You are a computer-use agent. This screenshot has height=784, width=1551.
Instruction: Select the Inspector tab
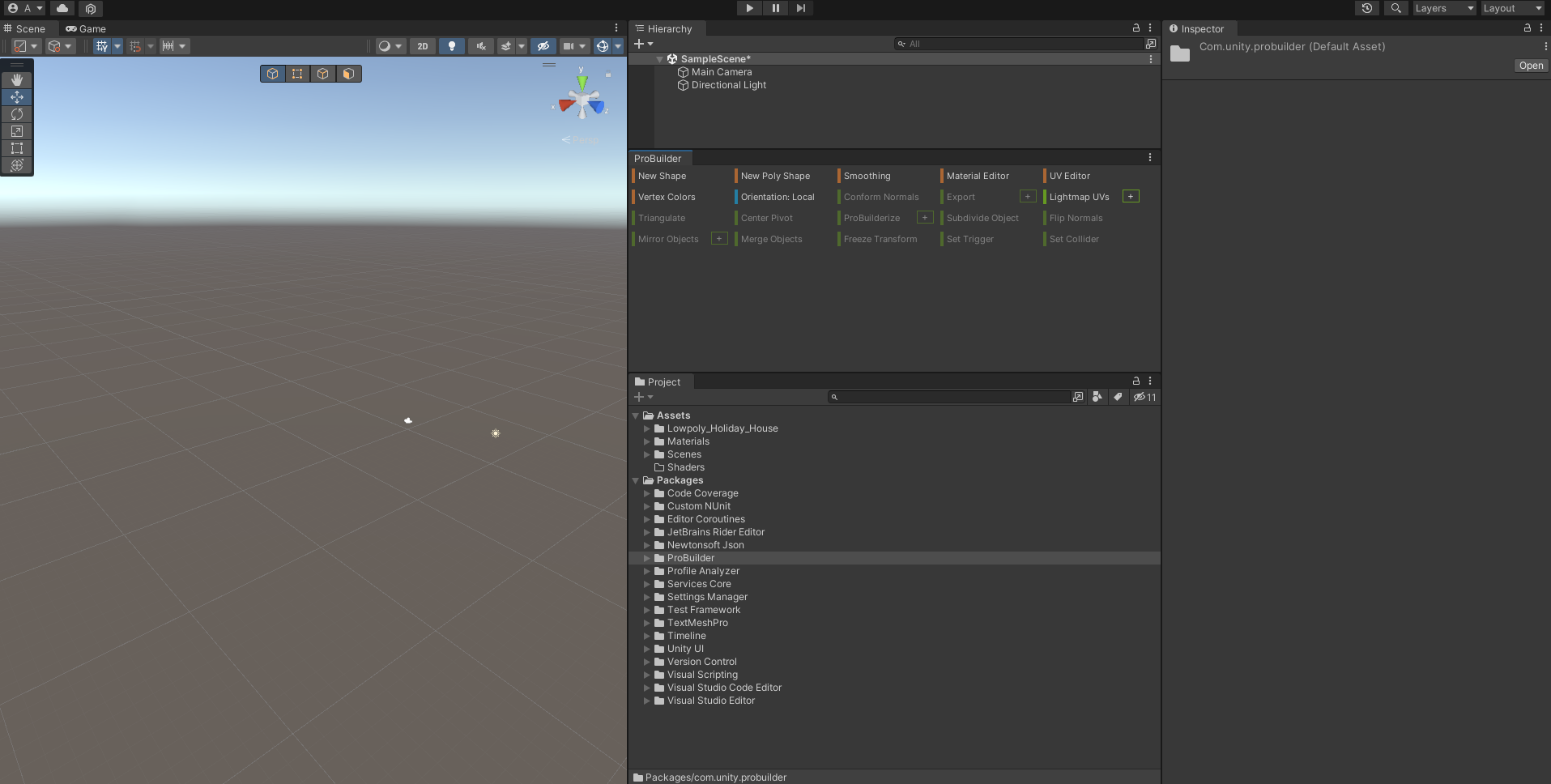1197,28
